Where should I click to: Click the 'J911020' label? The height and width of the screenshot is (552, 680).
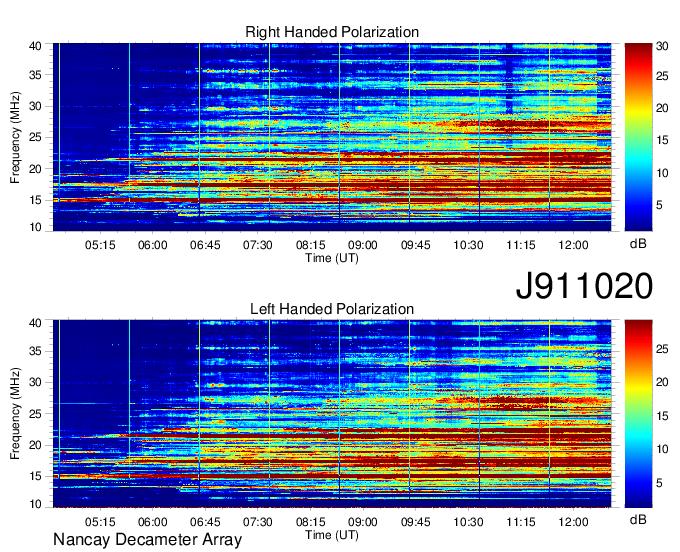coord(584,286)
